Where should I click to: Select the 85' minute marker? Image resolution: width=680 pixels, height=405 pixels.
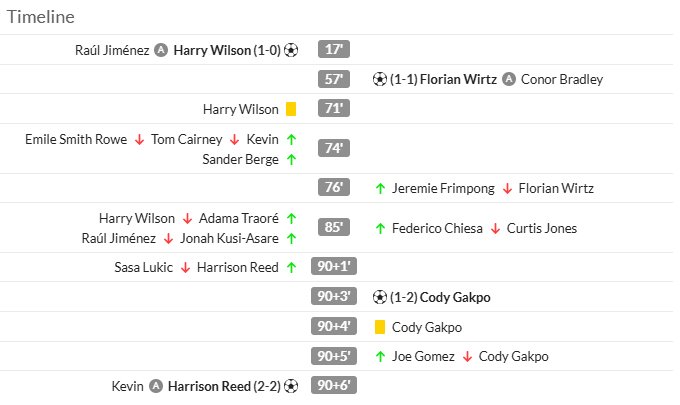[x=334, y=227]
